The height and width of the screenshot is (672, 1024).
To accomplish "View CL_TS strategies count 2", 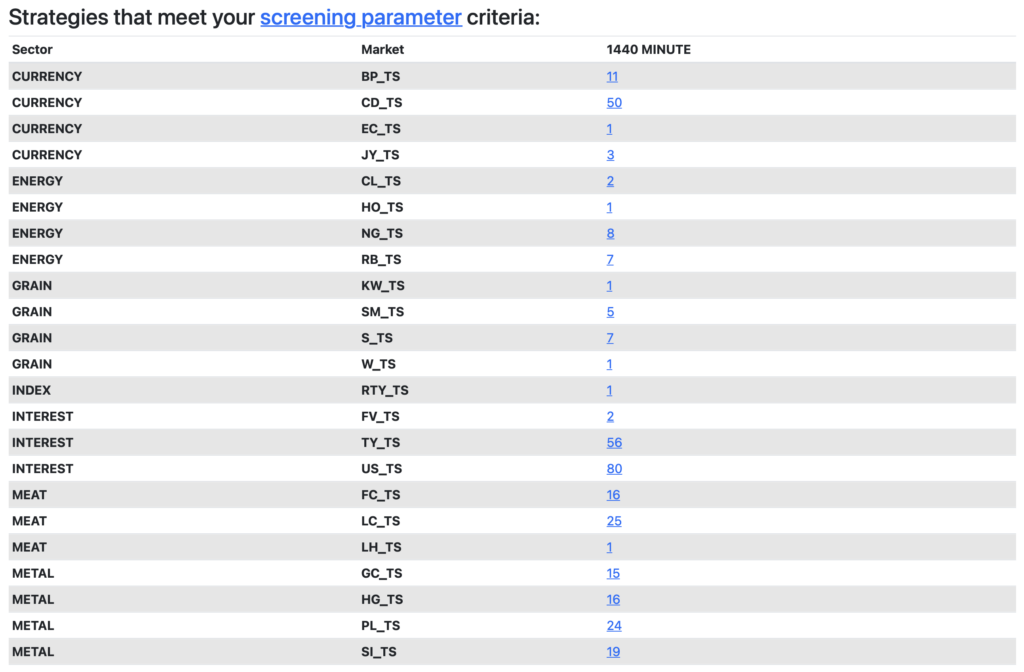I will [610, 181].
